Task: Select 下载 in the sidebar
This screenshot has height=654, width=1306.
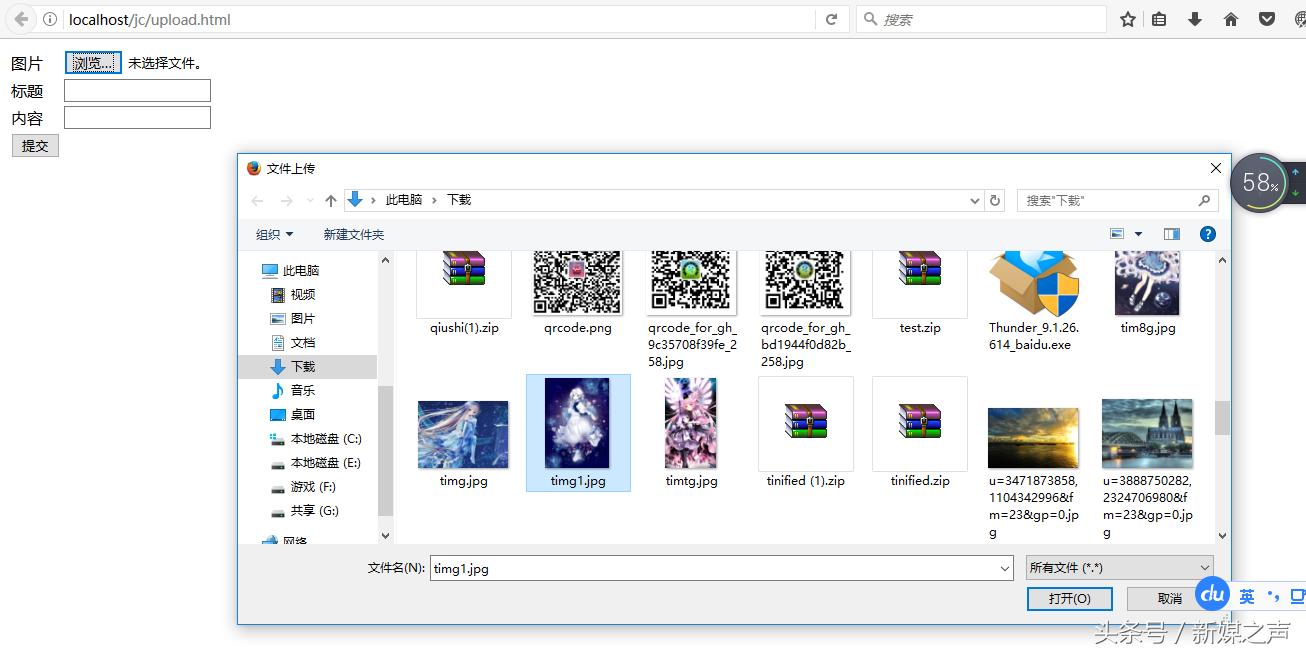Action: [302, 366]
